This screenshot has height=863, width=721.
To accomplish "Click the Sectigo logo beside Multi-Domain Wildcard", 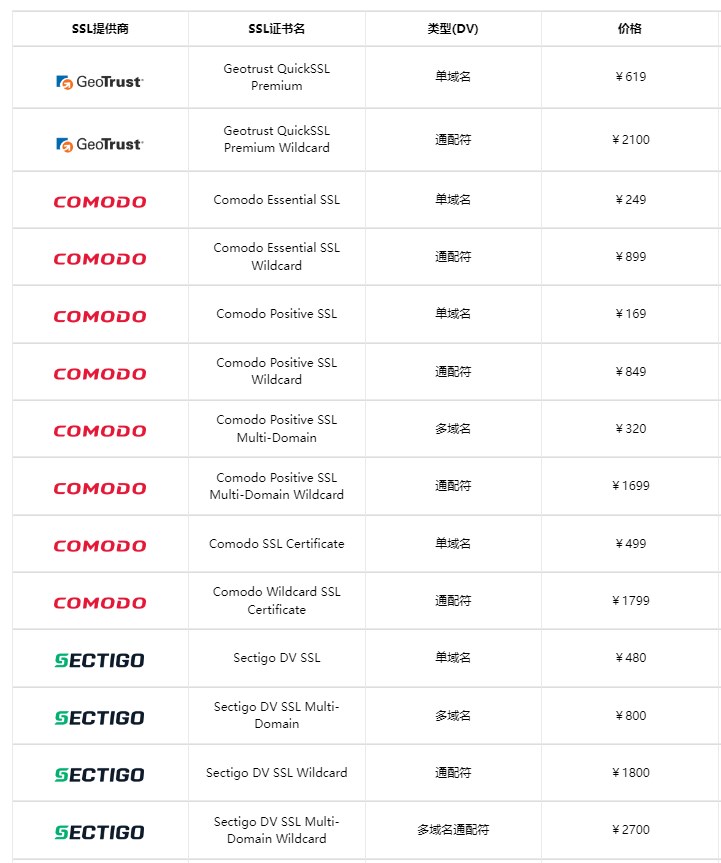I will 100,832.
